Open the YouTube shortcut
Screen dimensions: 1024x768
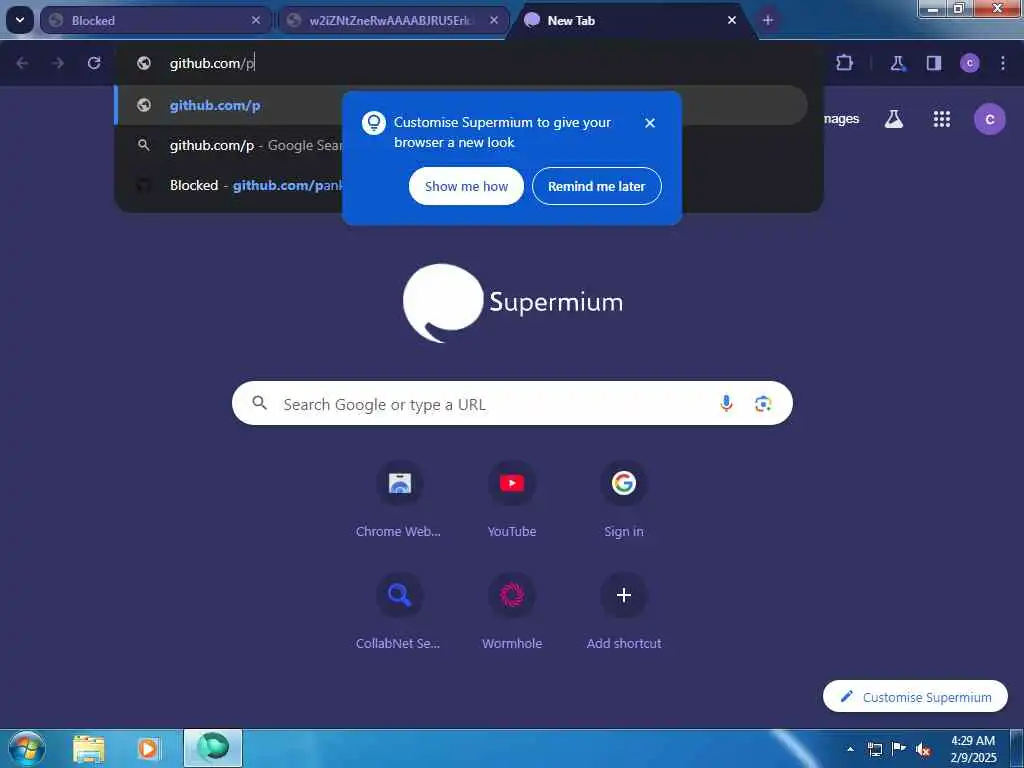click(512, 500)
